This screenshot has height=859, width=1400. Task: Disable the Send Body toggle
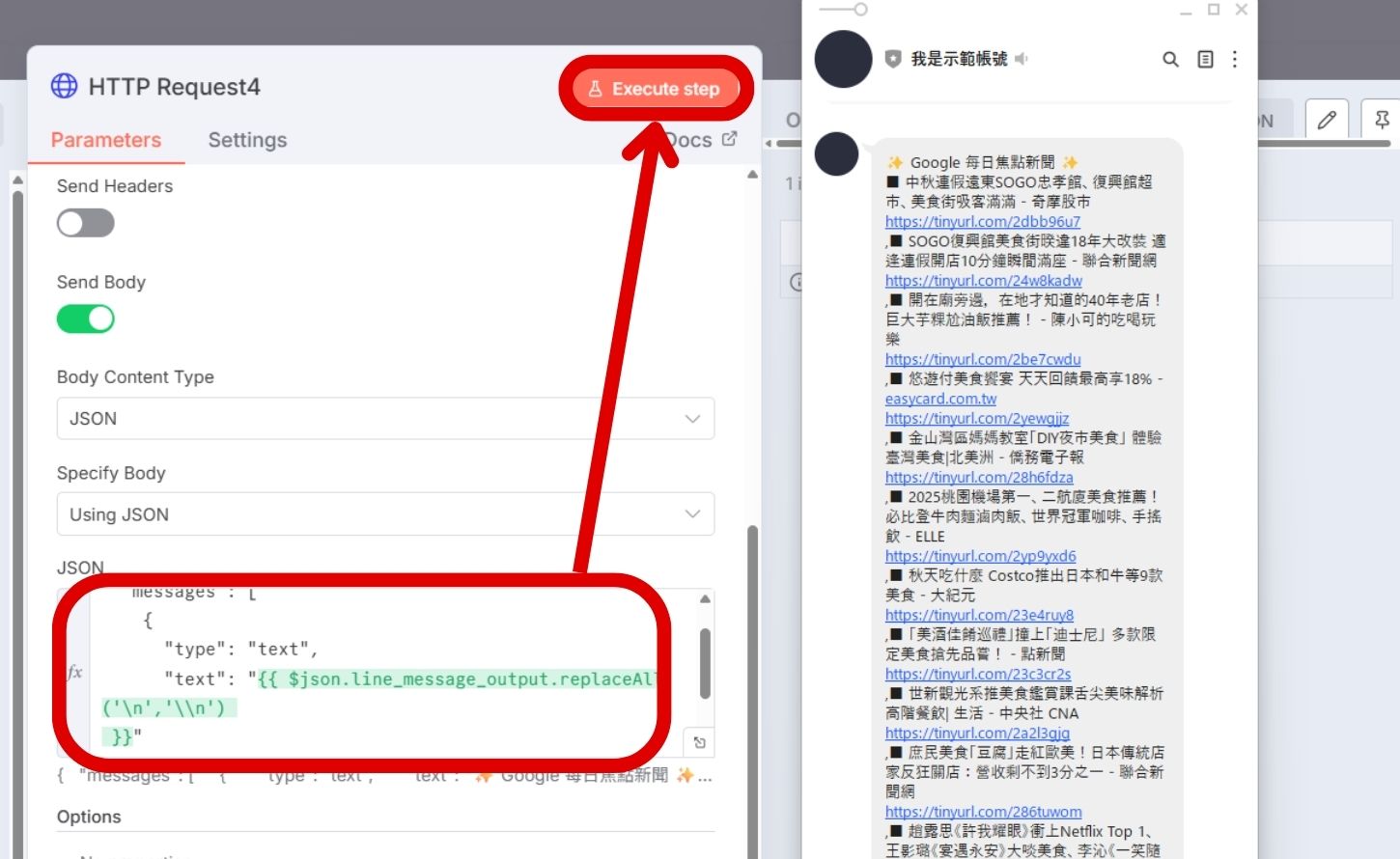click(86, 319)
